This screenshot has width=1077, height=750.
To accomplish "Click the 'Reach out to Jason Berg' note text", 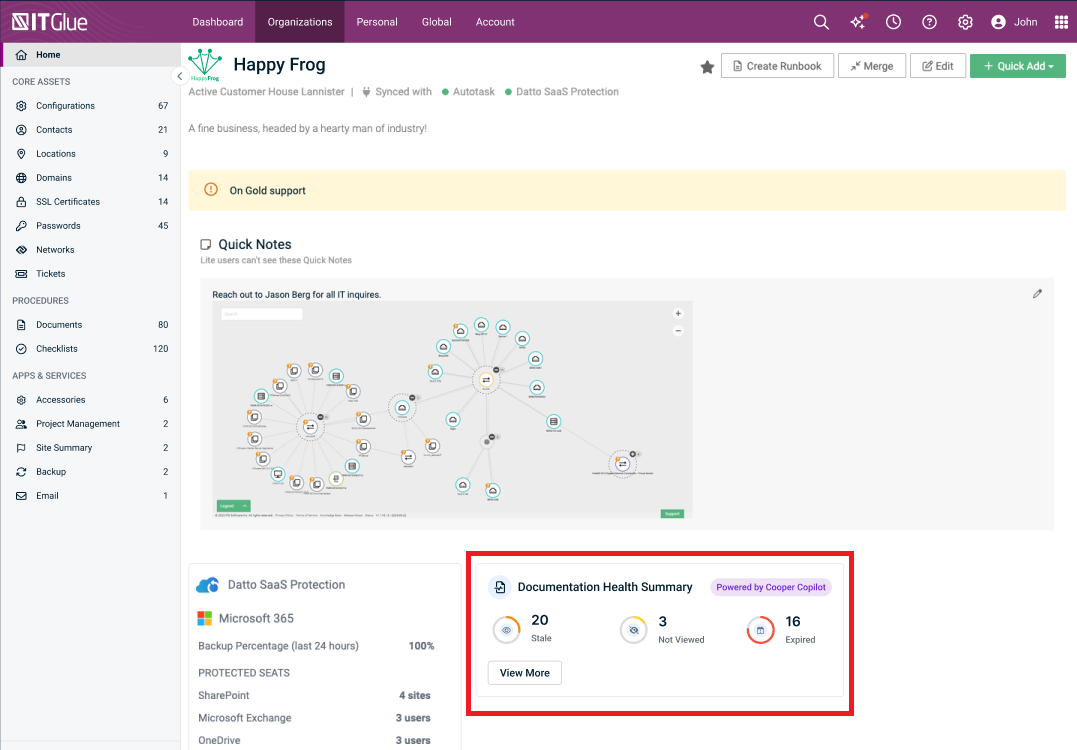I will (x=297, y=295).
